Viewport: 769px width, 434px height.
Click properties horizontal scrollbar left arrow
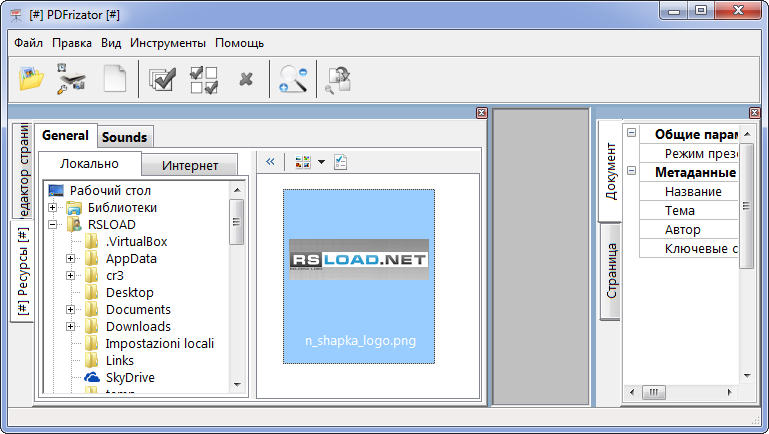[632, 392]
